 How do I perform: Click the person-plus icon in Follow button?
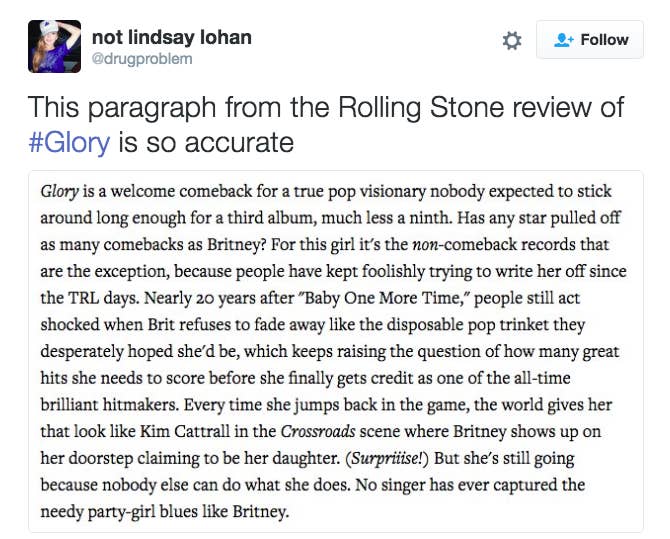562,40
